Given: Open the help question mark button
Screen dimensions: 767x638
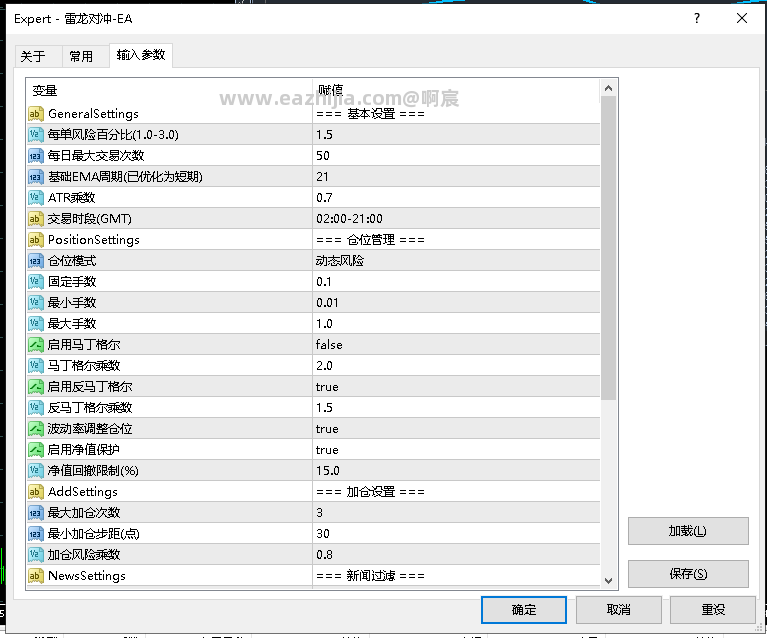Looking at the screenshot, I should coord(697,19).
